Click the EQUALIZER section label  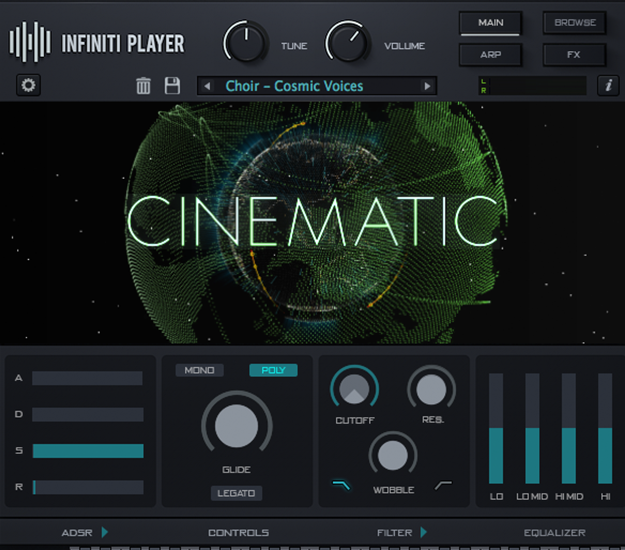(554, 532)
